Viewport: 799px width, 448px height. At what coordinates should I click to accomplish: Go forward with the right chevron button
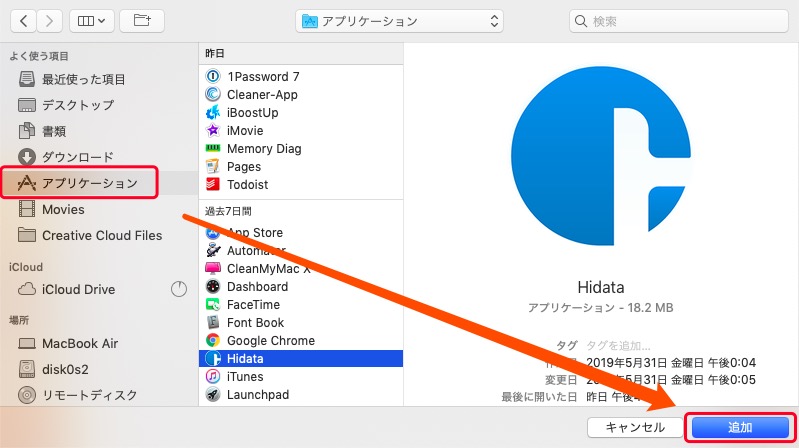49,21
